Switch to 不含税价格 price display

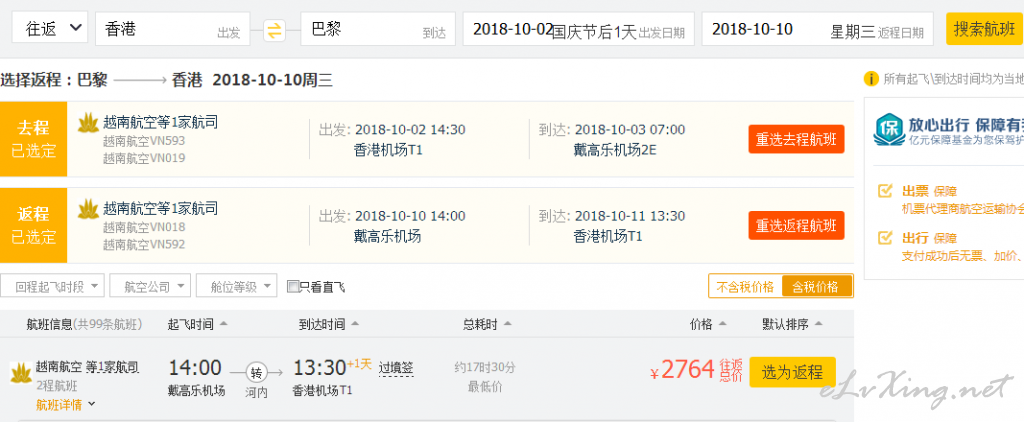pyautogui.click(x=745, y=286)
